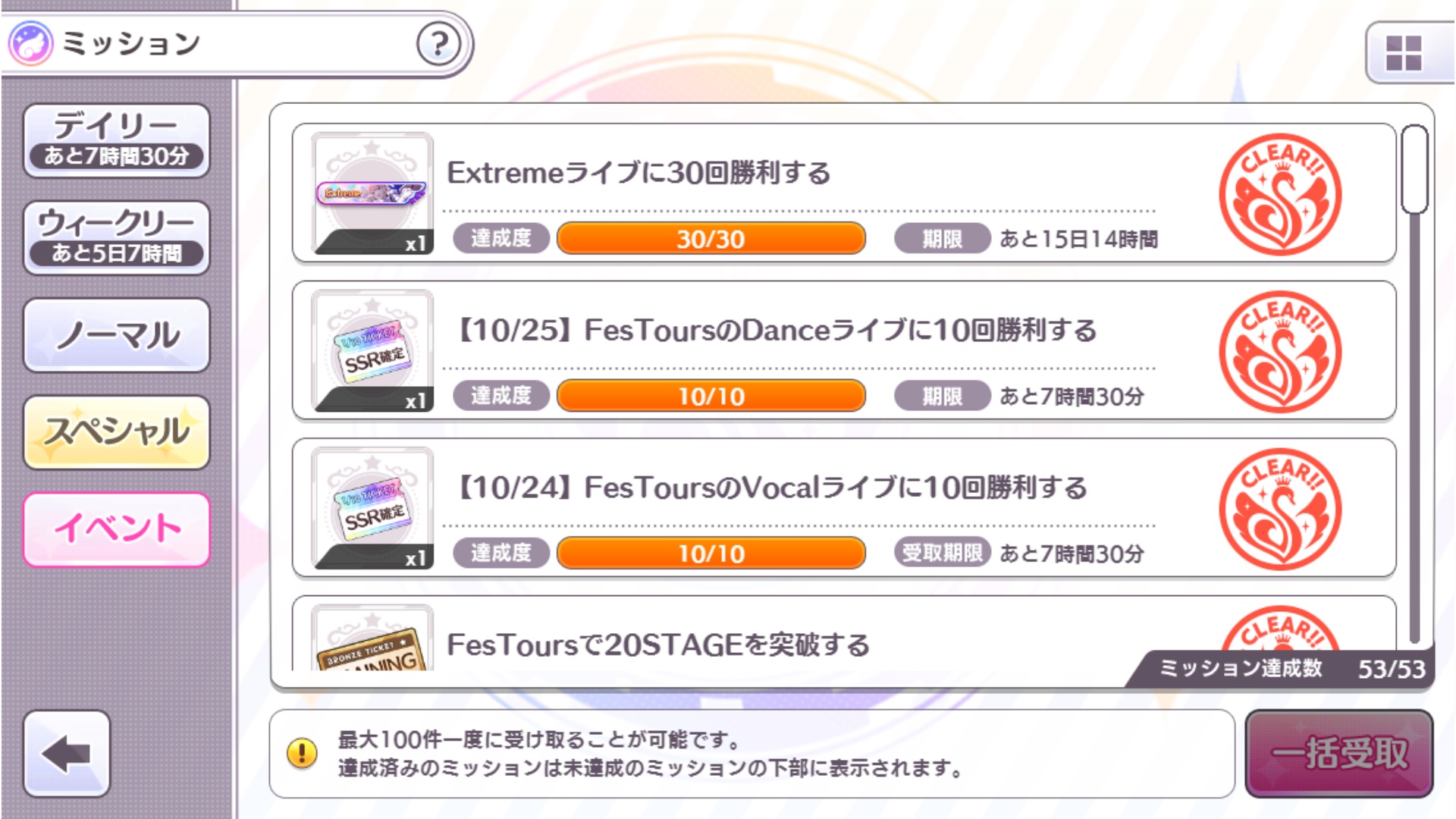Open the grid menu icon

pos(1403,53)
